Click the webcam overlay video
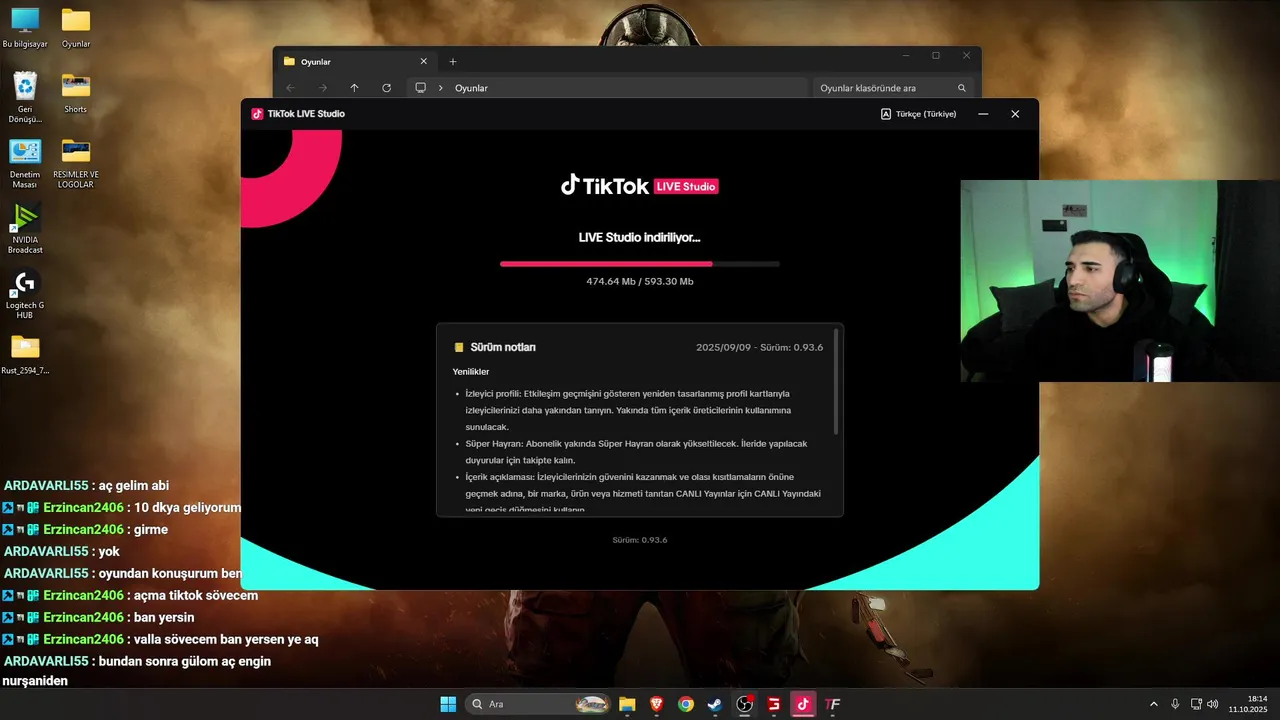1280x720 pixels. (x=1120, y=281)
